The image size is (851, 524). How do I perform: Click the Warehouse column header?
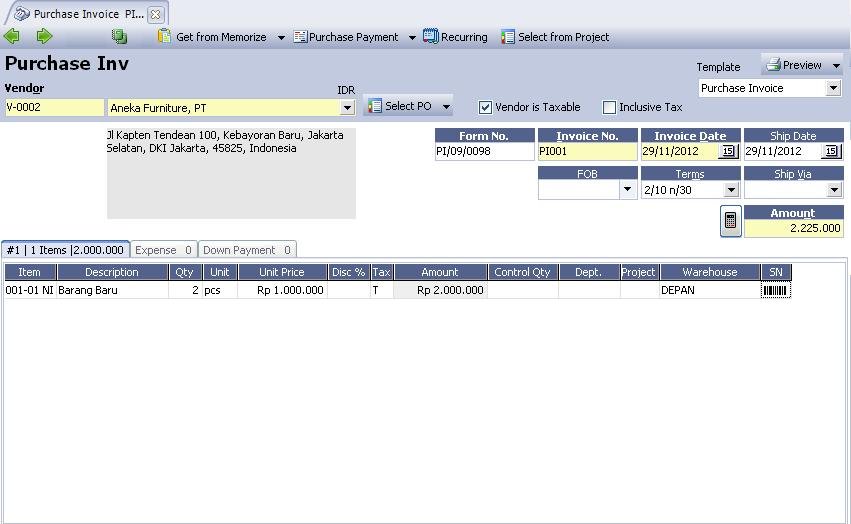(x=709, y=272)
